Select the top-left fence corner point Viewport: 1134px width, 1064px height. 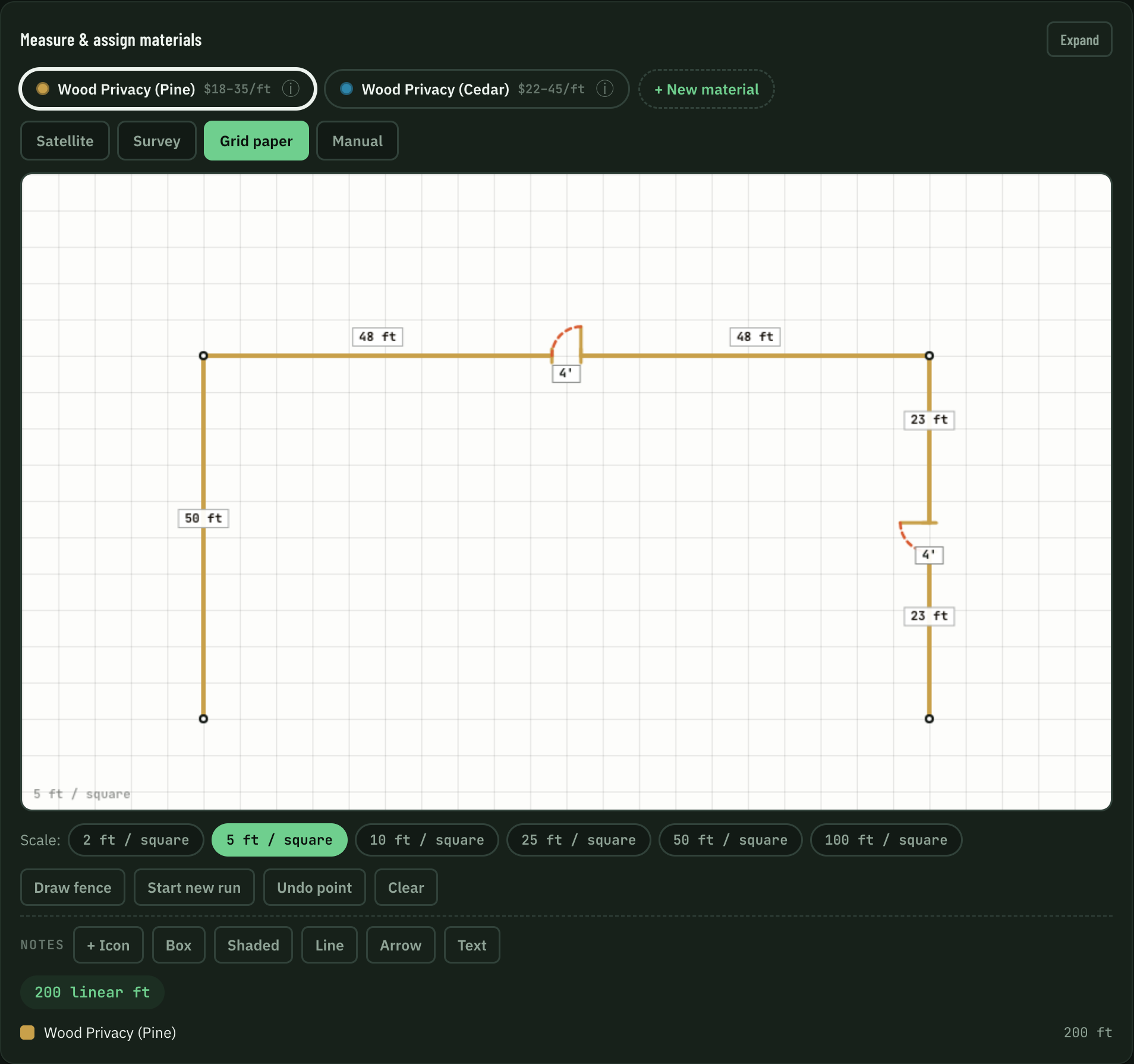[x=203, y=355]
